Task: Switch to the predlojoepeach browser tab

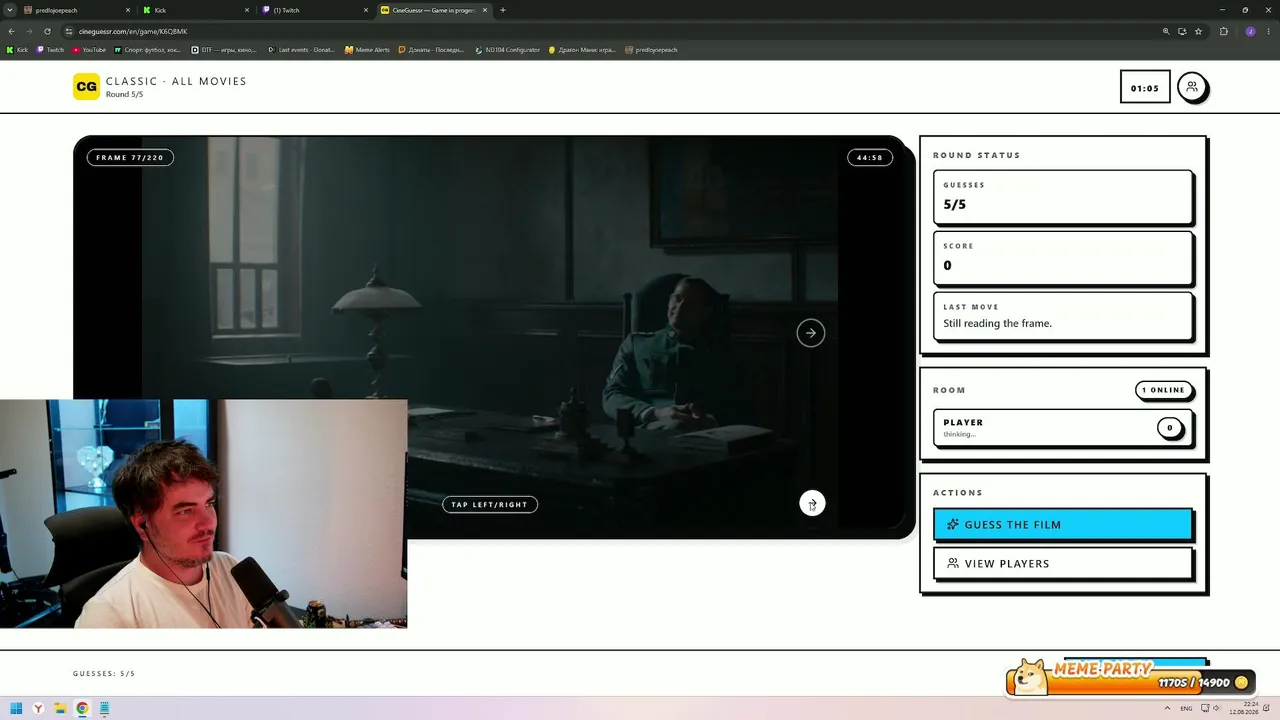Action: [x=77, y=10]
